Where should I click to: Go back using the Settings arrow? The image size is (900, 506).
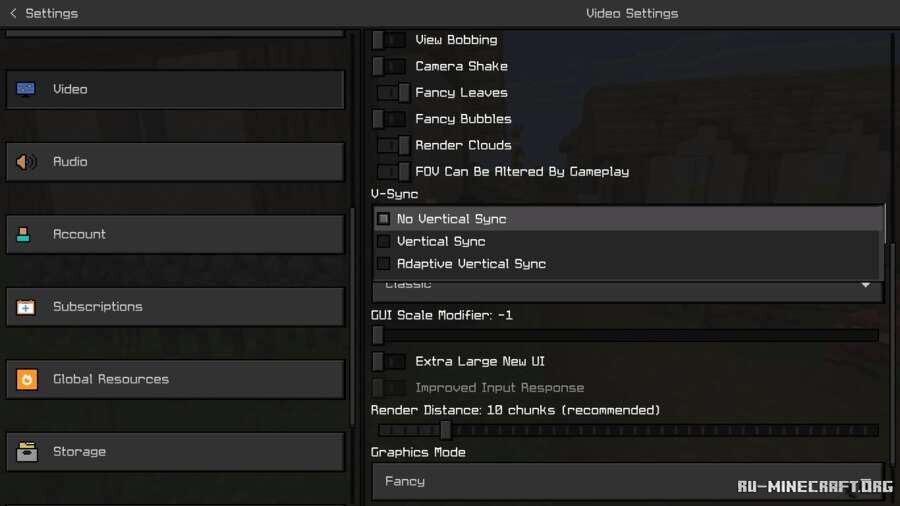pyautogui.click(x=13, y=13)
